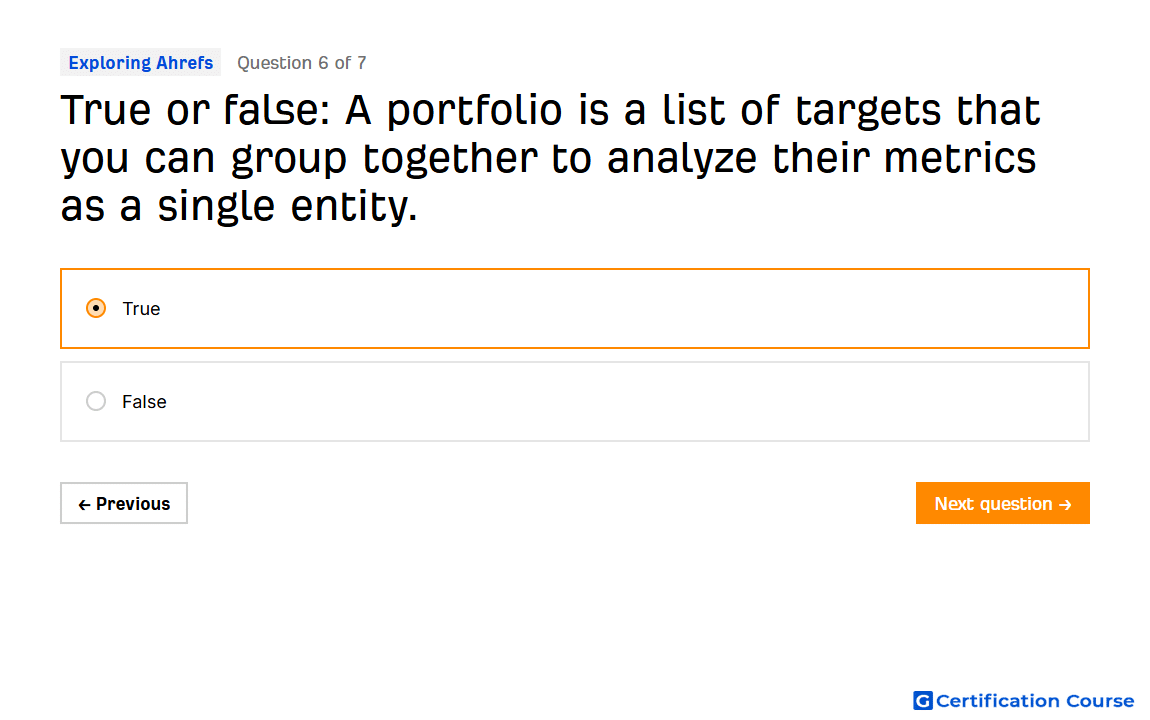1150x720 pixels.
Task: Click the word Previous in back button
Action: [133, 504]
